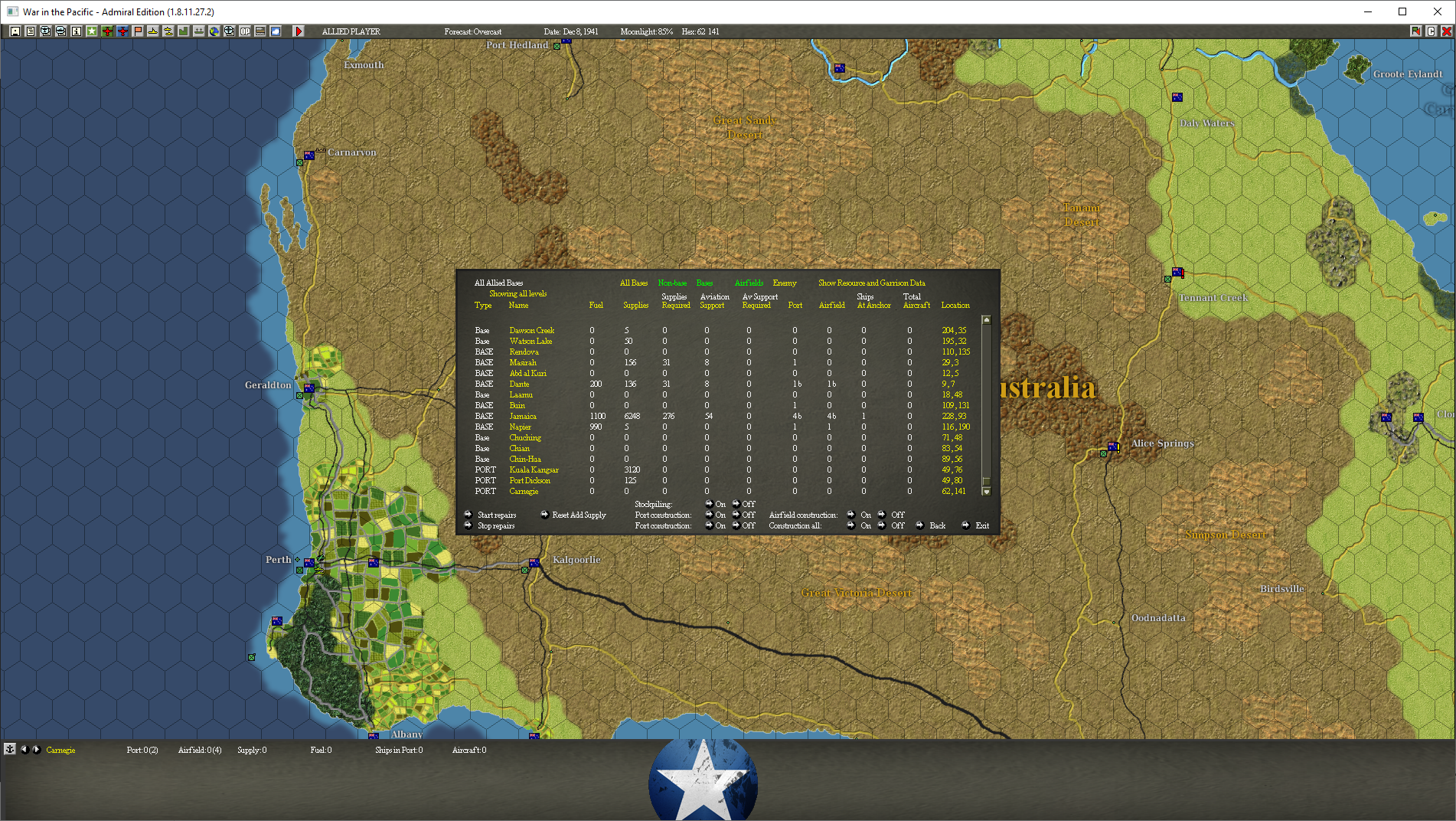Click the "Showing all levels" text
Viewport: 1456px width, 821px height.
(518, 294)
